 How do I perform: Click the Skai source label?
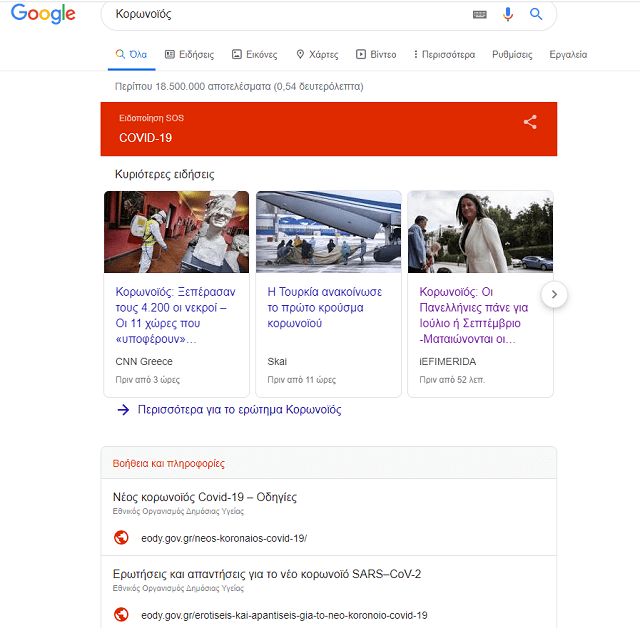pyautogui.click(x=277, y=362)
